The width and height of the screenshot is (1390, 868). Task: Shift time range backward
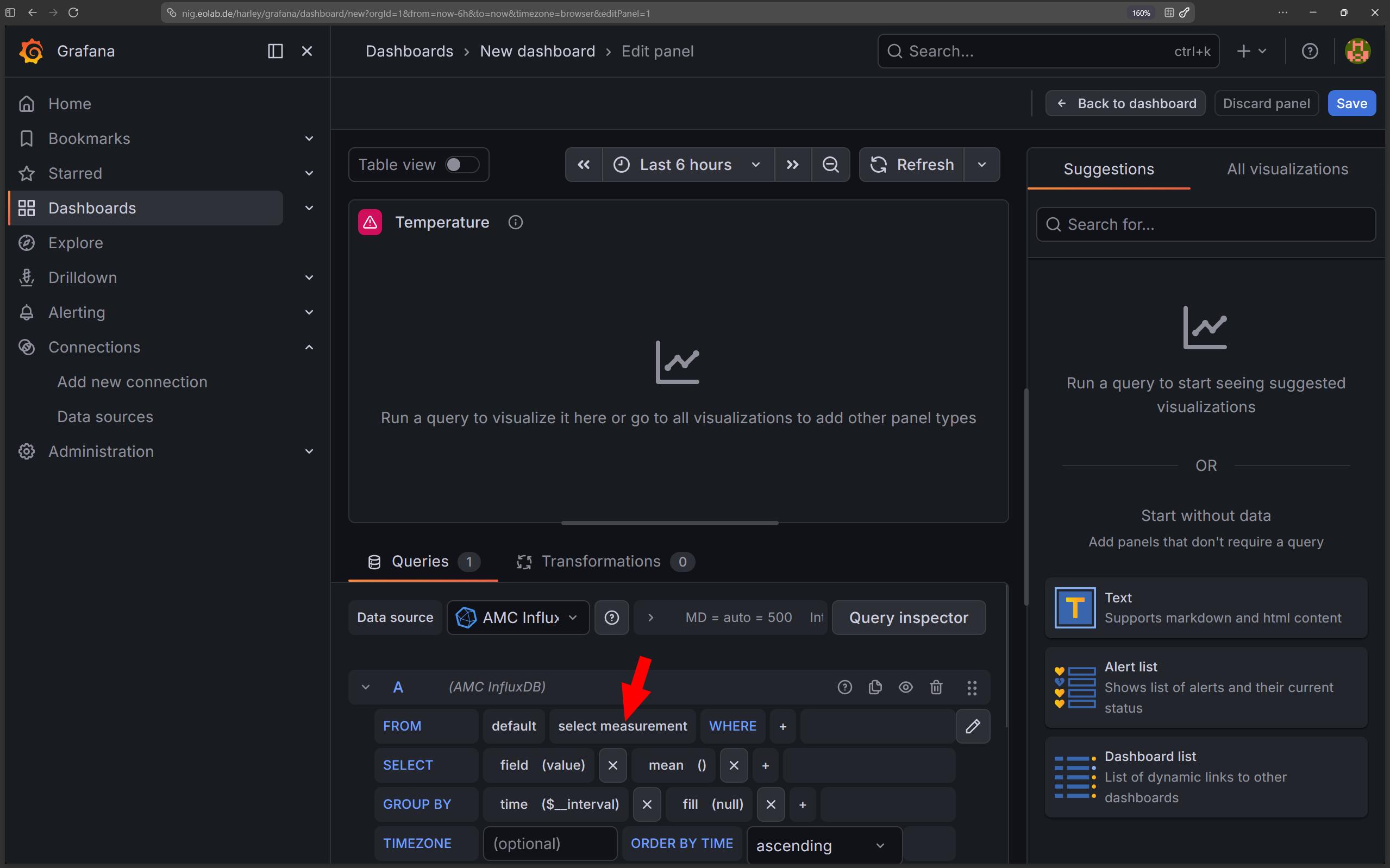coord(584,165)
